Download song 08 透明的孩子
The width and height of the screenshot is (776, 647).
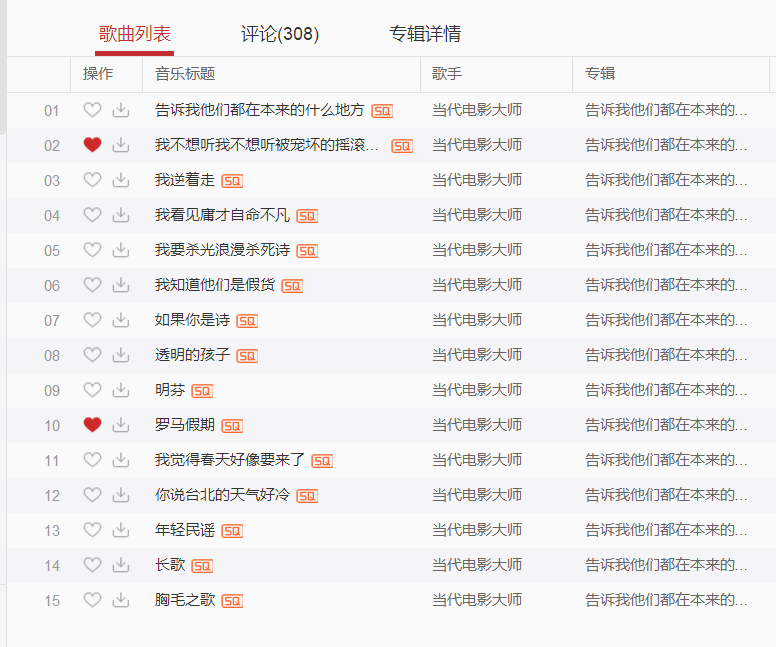coord(121,355)
